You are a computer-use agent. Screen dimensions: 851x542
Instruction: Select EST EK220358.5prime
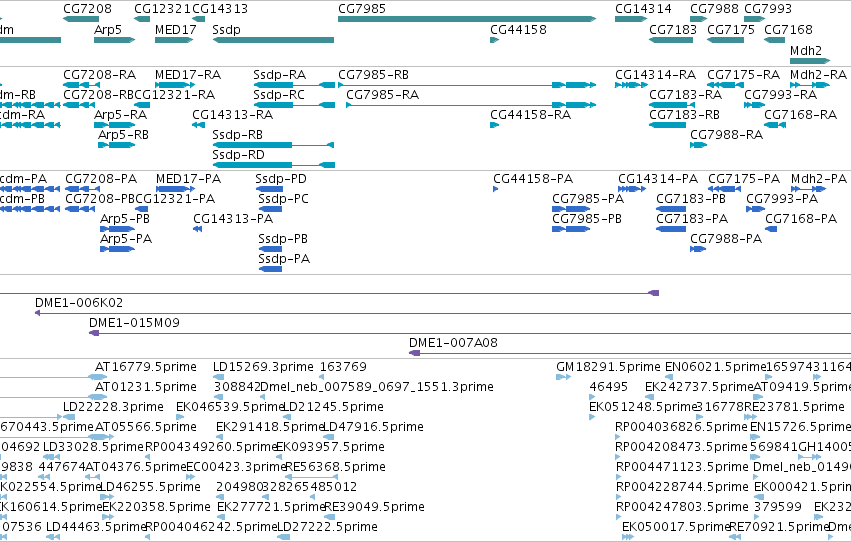point(156,507)
